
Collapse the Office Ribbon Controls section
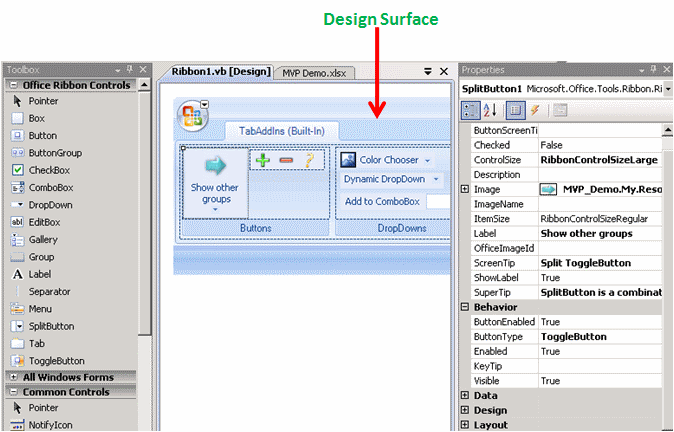(x=13, y=85)
